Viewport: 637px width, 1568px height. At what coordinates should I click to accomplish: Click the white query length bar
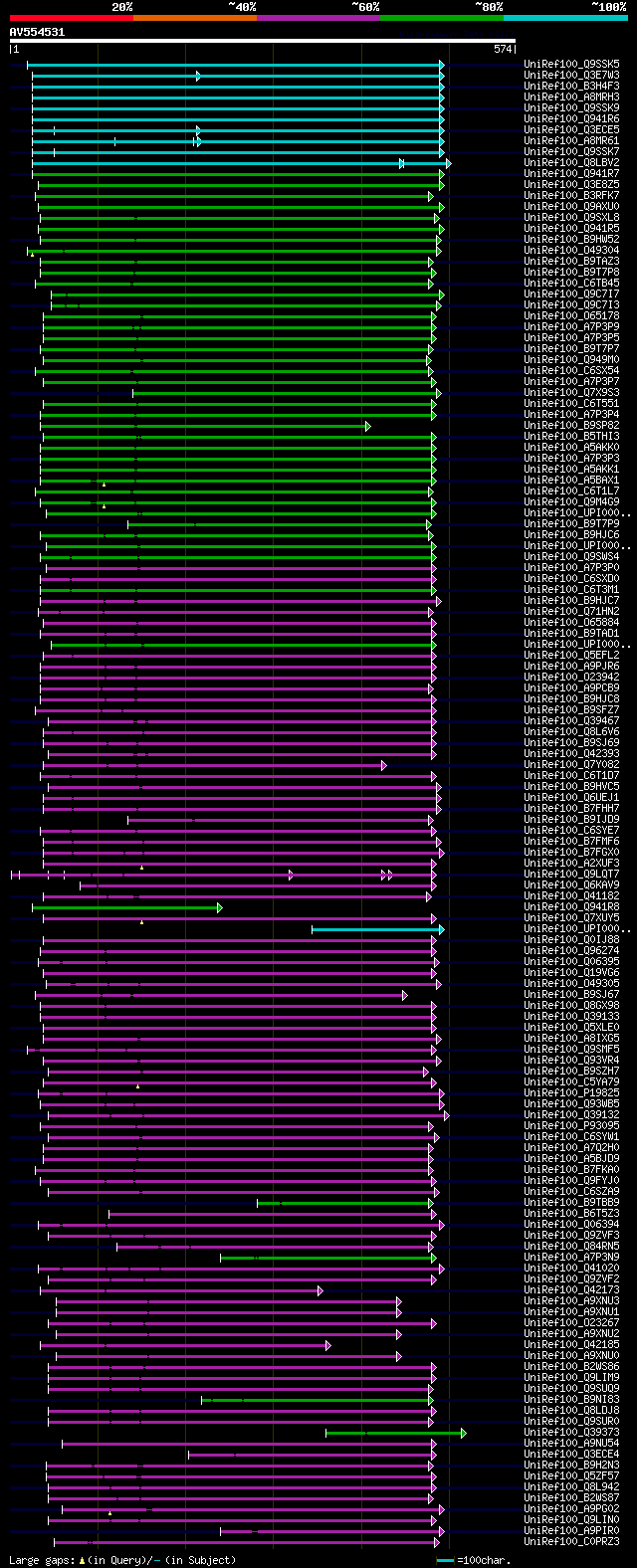click(x=262, y=41)
